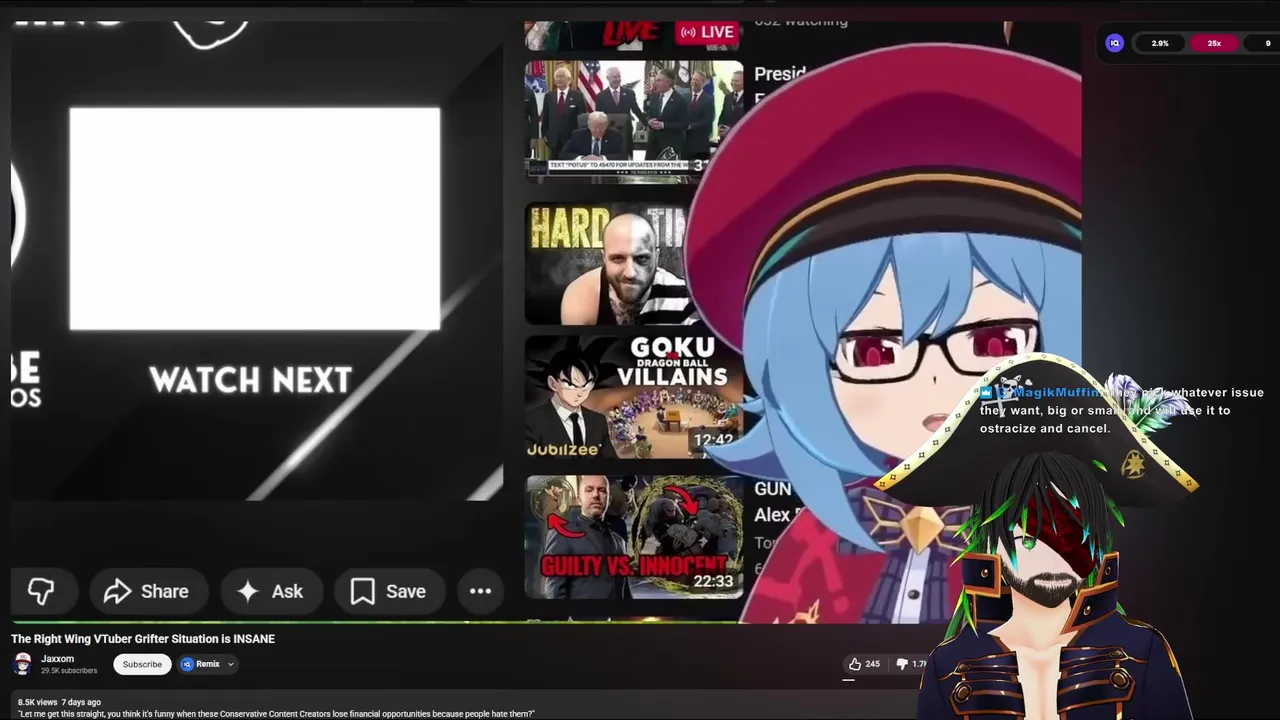The height and width of the screenshot is (720, 1280).
Task: Open the Jaxxom channel avatar
Action: point(22,664)
